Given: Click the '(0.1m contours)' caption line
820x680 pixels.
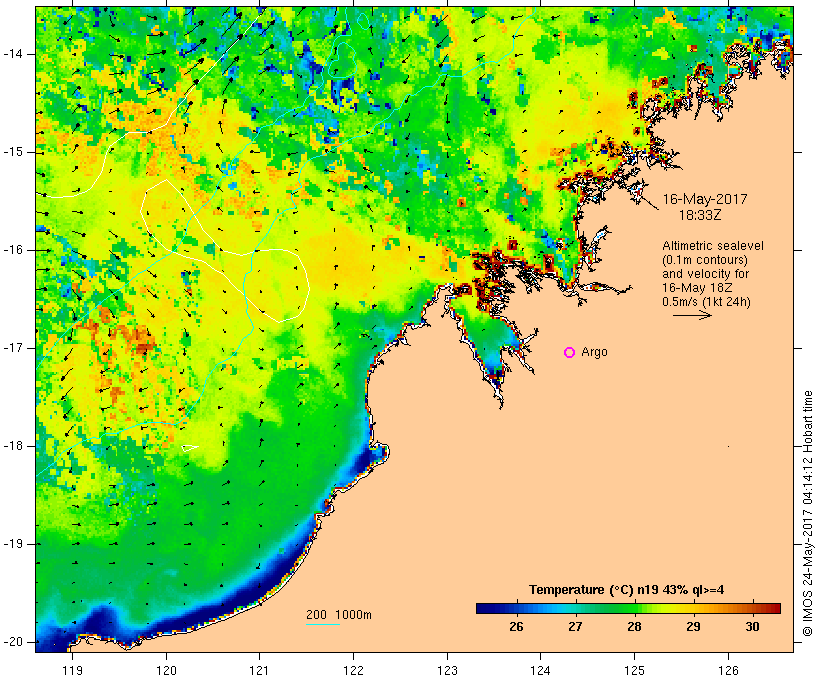Looking at the screenshot, I should pyautogui.click(x=705, y=260).
